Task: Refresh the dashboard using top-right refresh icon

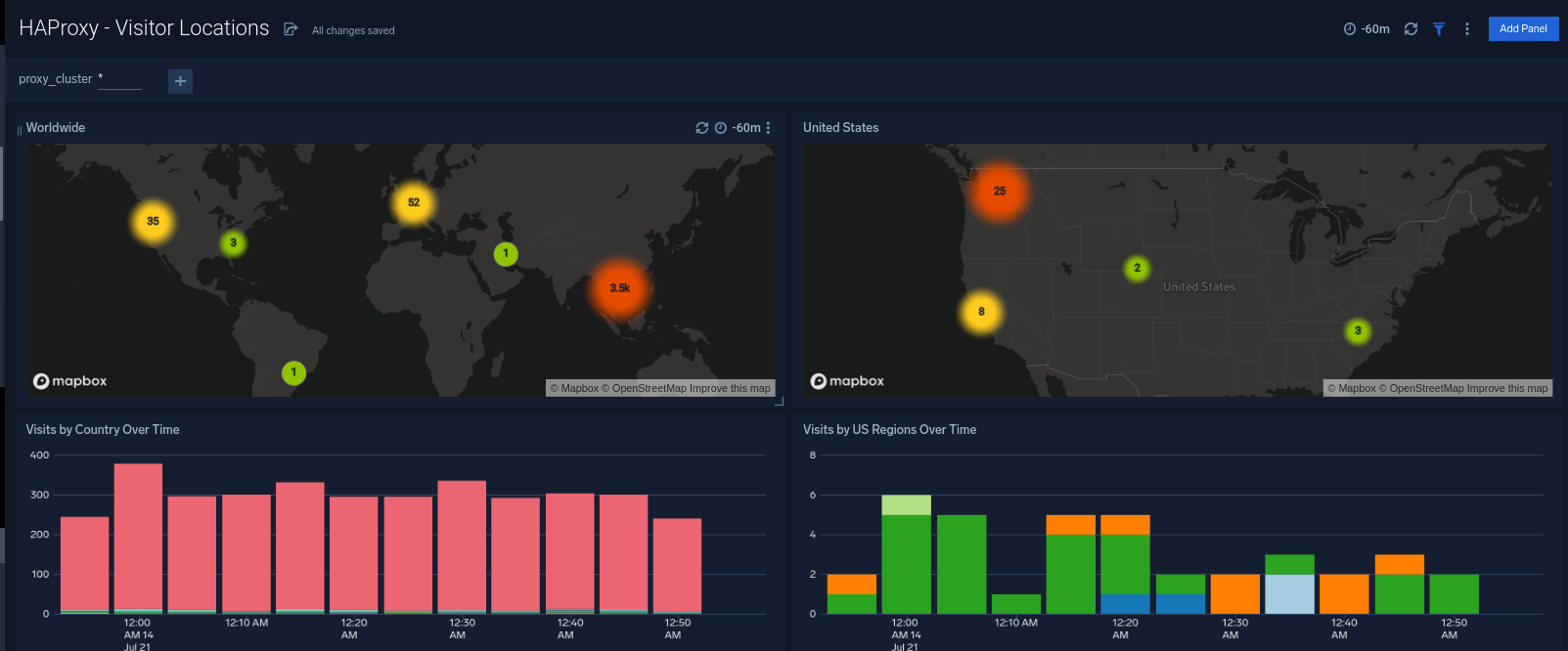Action: (1411, 29)
